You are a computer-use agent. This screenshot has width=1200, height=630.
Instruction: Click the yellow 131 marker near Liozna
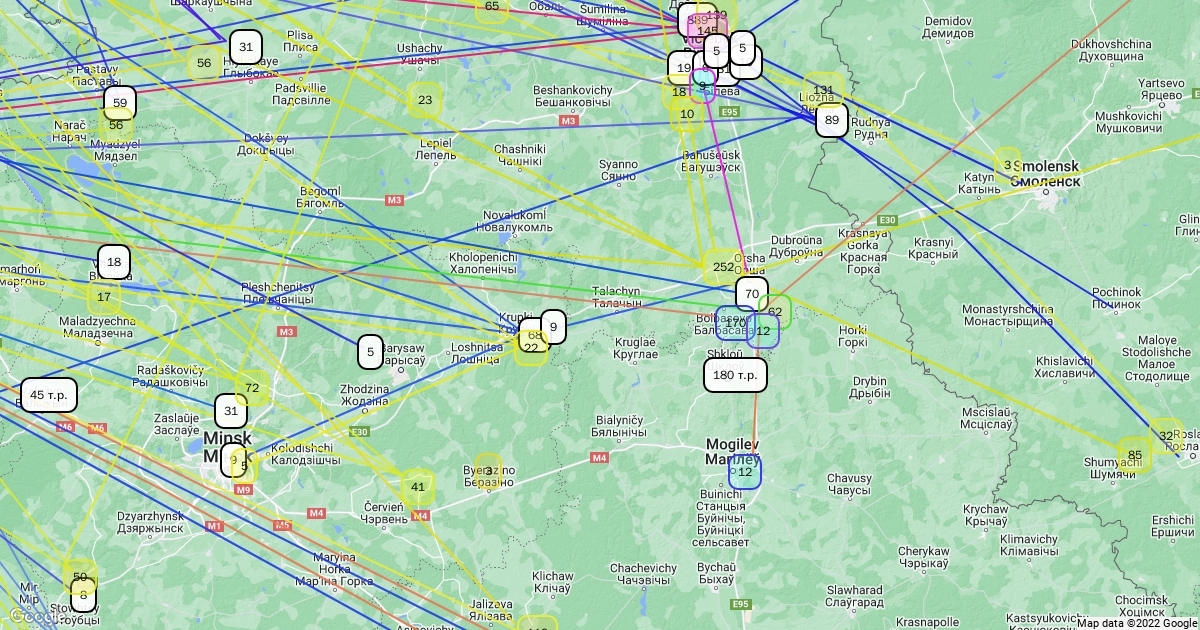pyautogui.click(x=823, y=90)
